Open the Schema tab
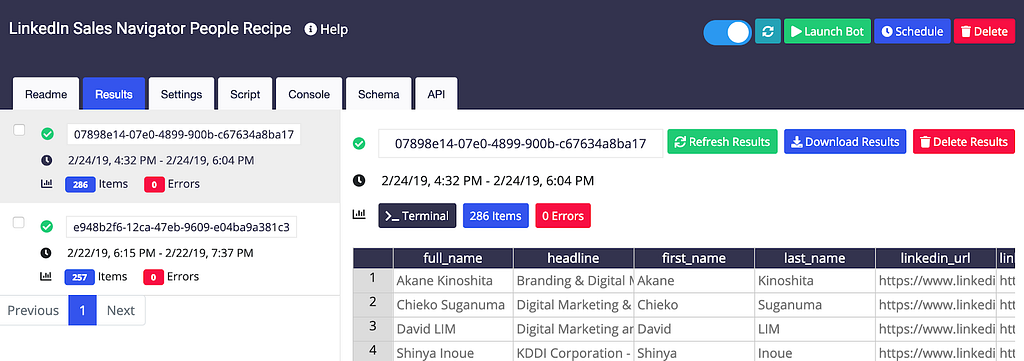 coord(379,94)
